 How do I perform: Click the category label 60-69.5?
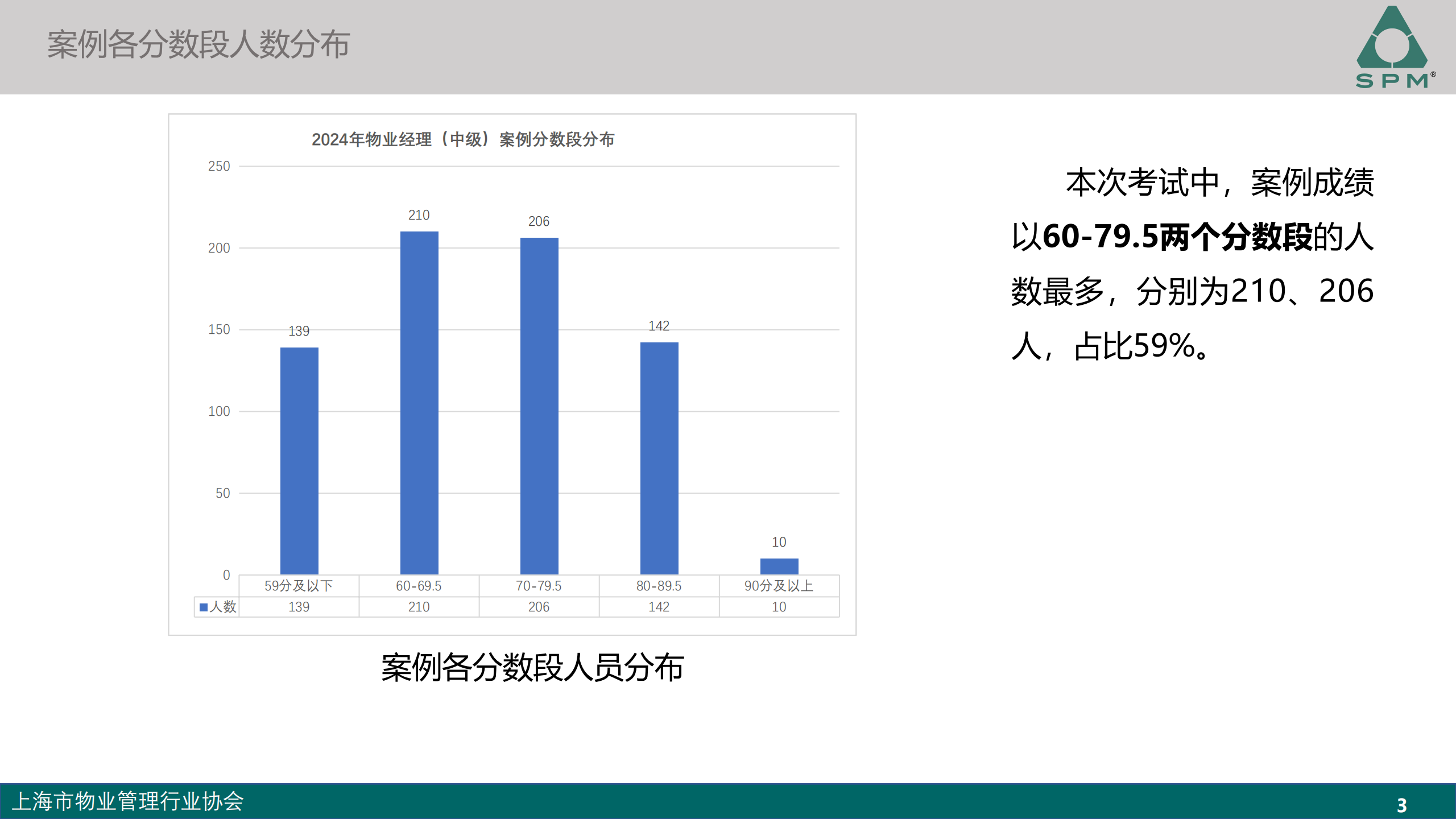tap(419, 586)
